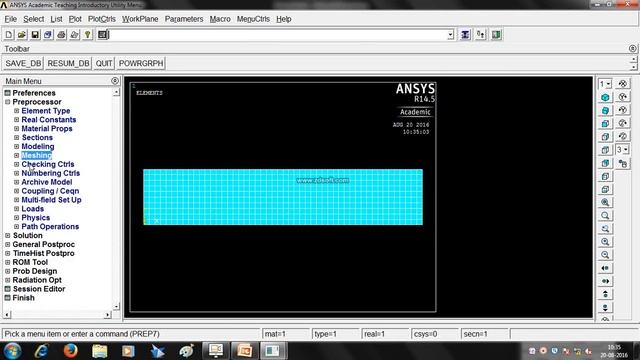640x360 pixels.
Task: Click the New Analysis toolbar icon
Action: pos(9,35)
